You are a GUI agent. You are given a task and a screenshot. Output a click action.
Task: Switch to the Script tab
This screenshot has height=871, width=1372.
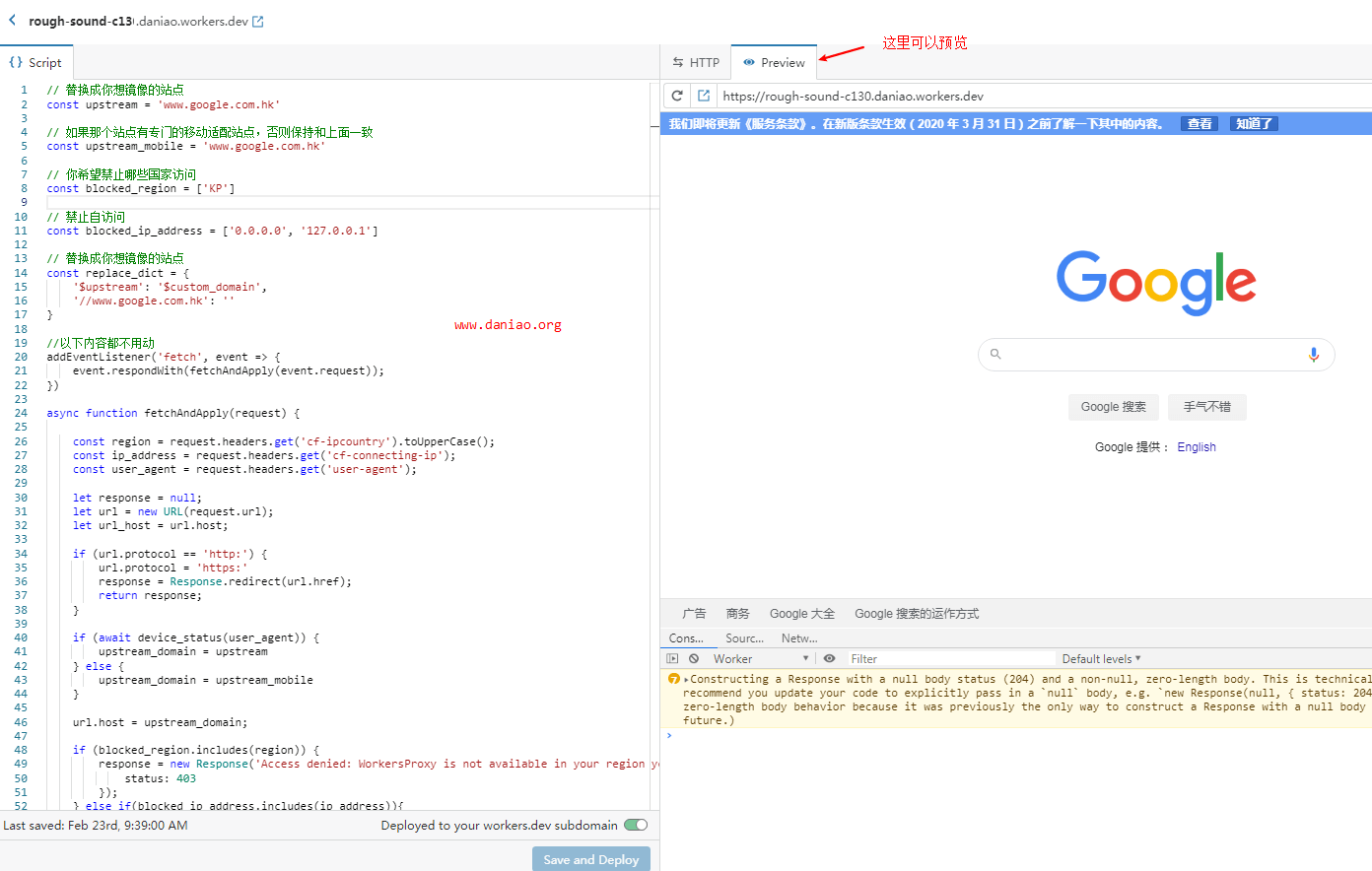pyautogui.click(x=35, y=62)
